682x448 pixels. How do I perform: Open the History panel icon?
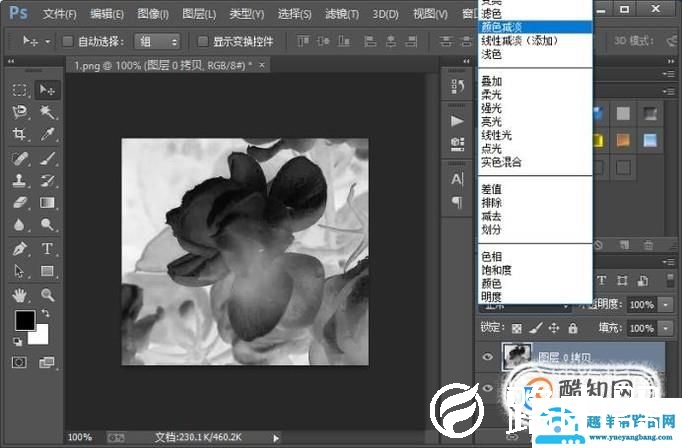[x=457, y=87]
